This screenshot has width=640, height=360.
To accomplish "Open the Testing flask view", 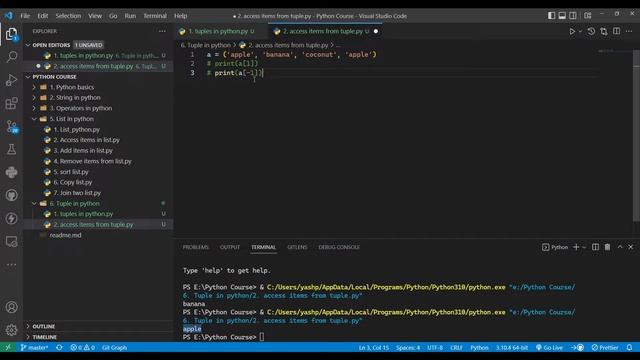I will [11, 149].
